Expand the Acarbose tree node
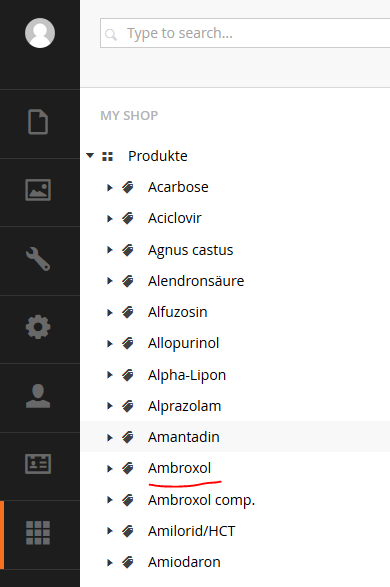This screenshot has height=587, width=390. pyautogui.click(x=110, y=187)
